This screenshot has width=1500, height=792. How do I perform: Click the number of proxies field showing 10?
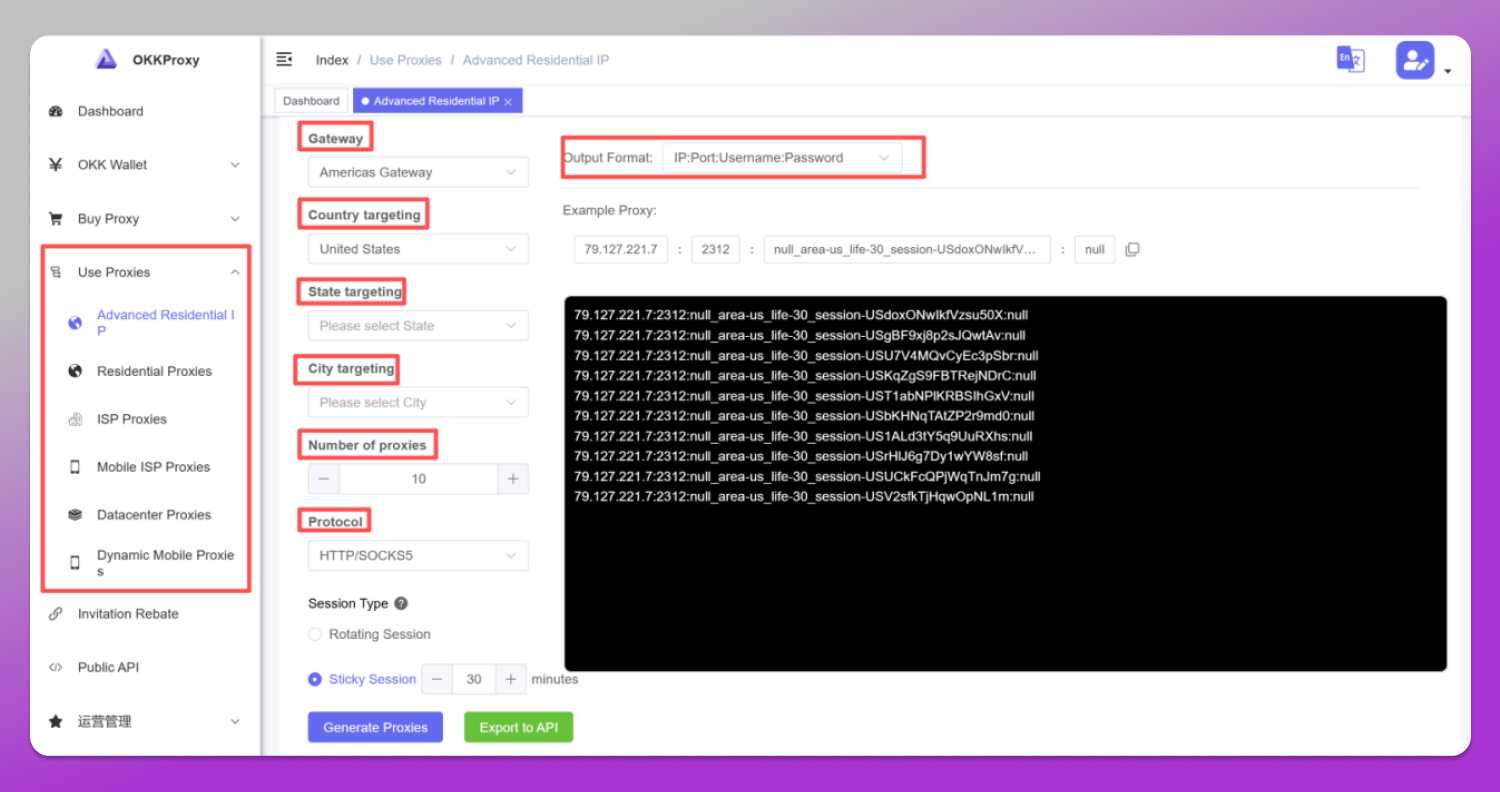[x=419, y=479]
